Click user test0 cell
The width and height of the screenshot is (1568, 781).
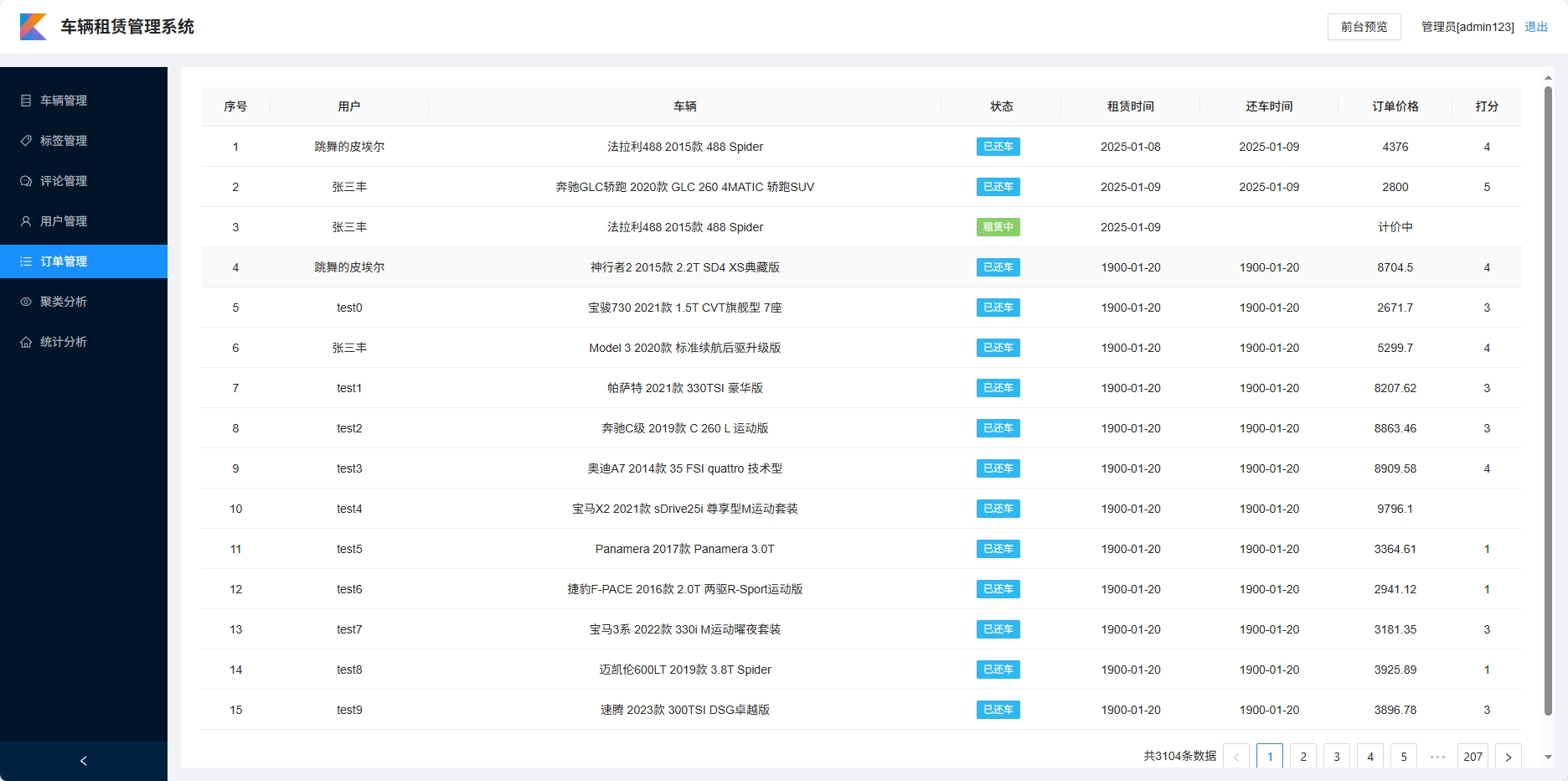[349, 308]
